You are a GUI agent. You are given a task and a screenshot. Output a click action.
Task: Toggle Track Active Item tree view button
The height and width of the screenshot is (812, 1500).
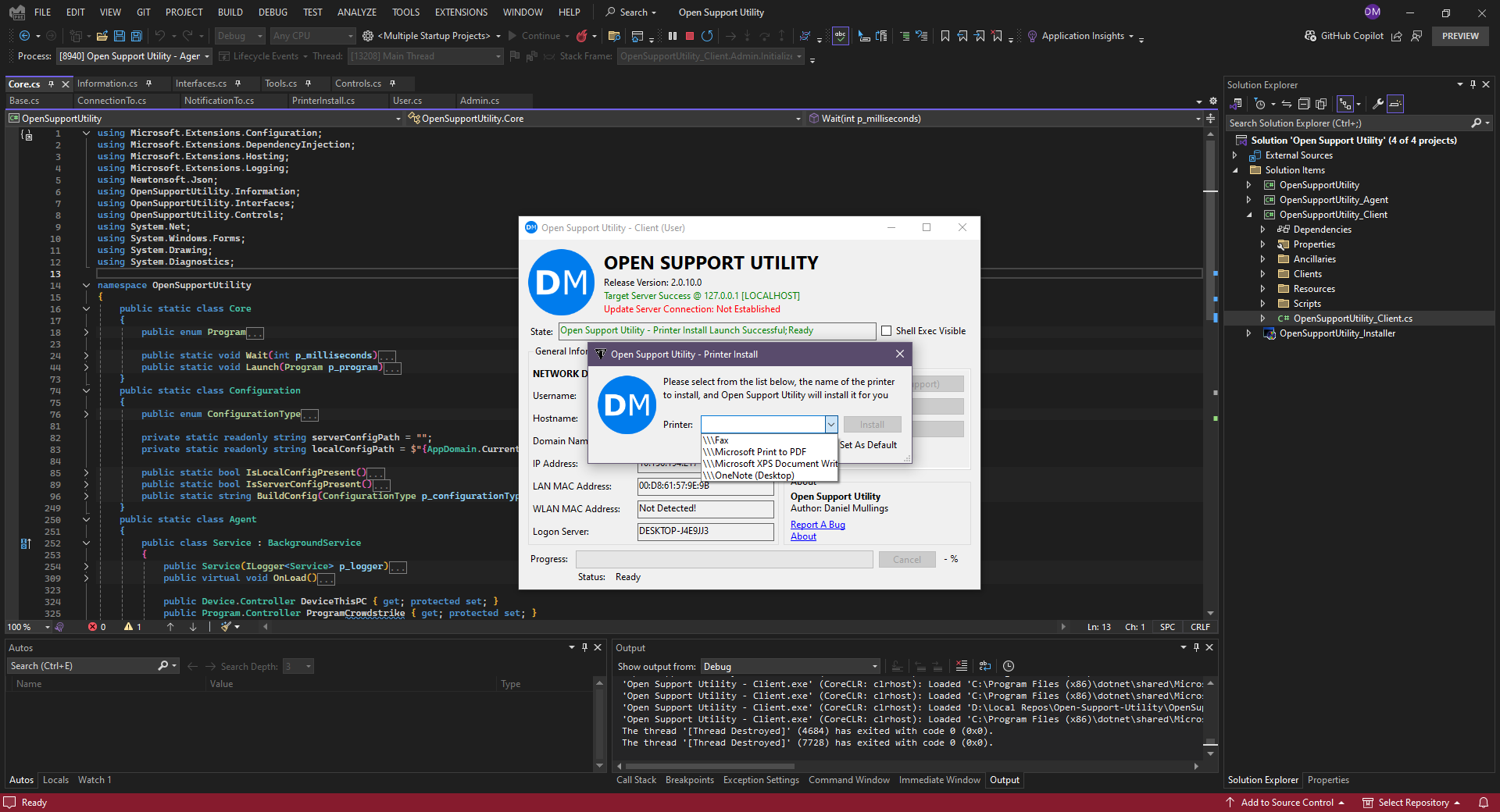(1345, 104)
